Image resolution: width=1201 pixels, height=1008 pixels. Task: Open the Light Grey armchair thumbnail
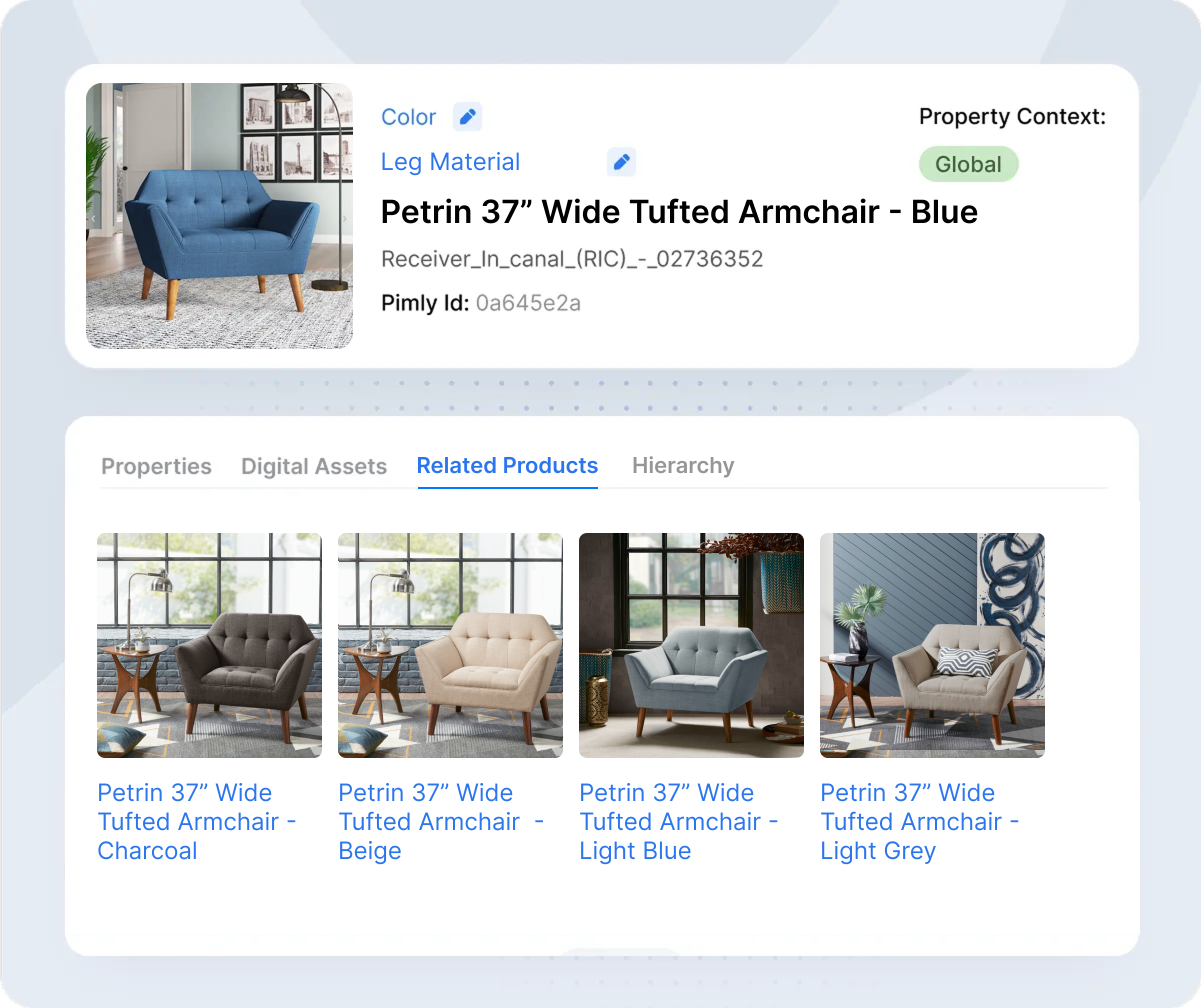click(932, 645)
